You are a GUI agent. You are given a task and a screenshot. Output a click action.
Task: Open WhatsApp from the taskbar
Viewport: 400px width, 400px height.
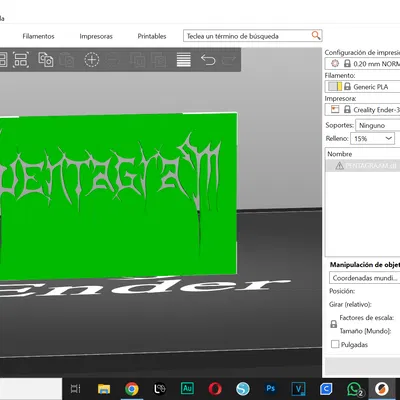click(354, 389)
